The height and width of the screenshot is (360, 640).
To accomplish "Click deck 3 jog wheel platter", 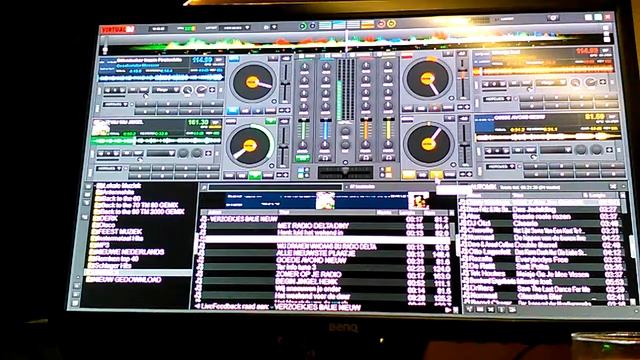I will point(249,146).
